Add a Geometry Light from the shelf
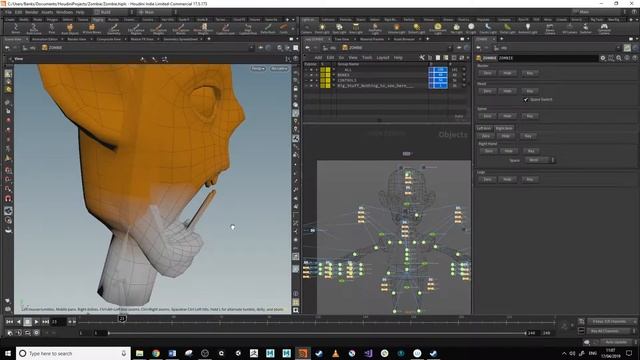Image resolution: width=640 pixels, height=360 pixels. click(x=375, y=29)
